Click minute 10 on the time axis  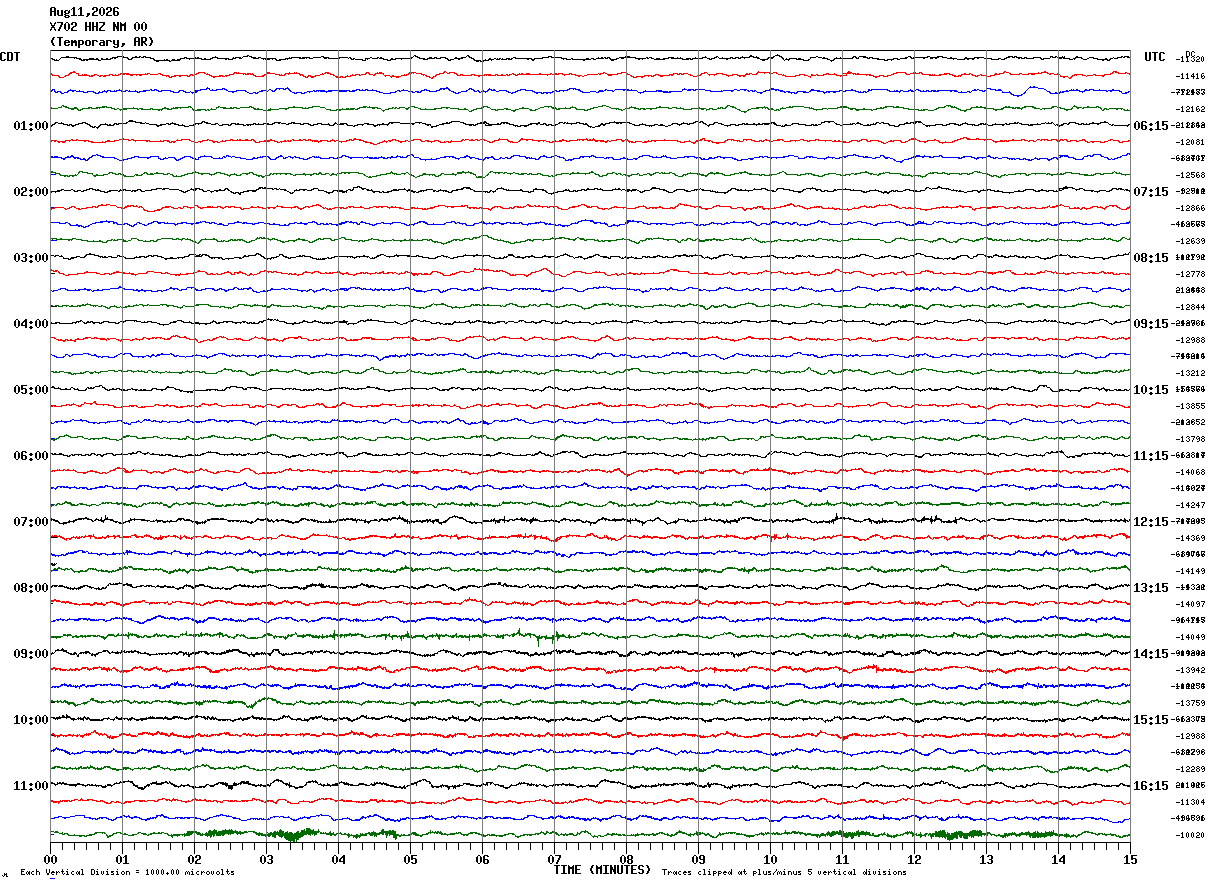tap(770, 859)
